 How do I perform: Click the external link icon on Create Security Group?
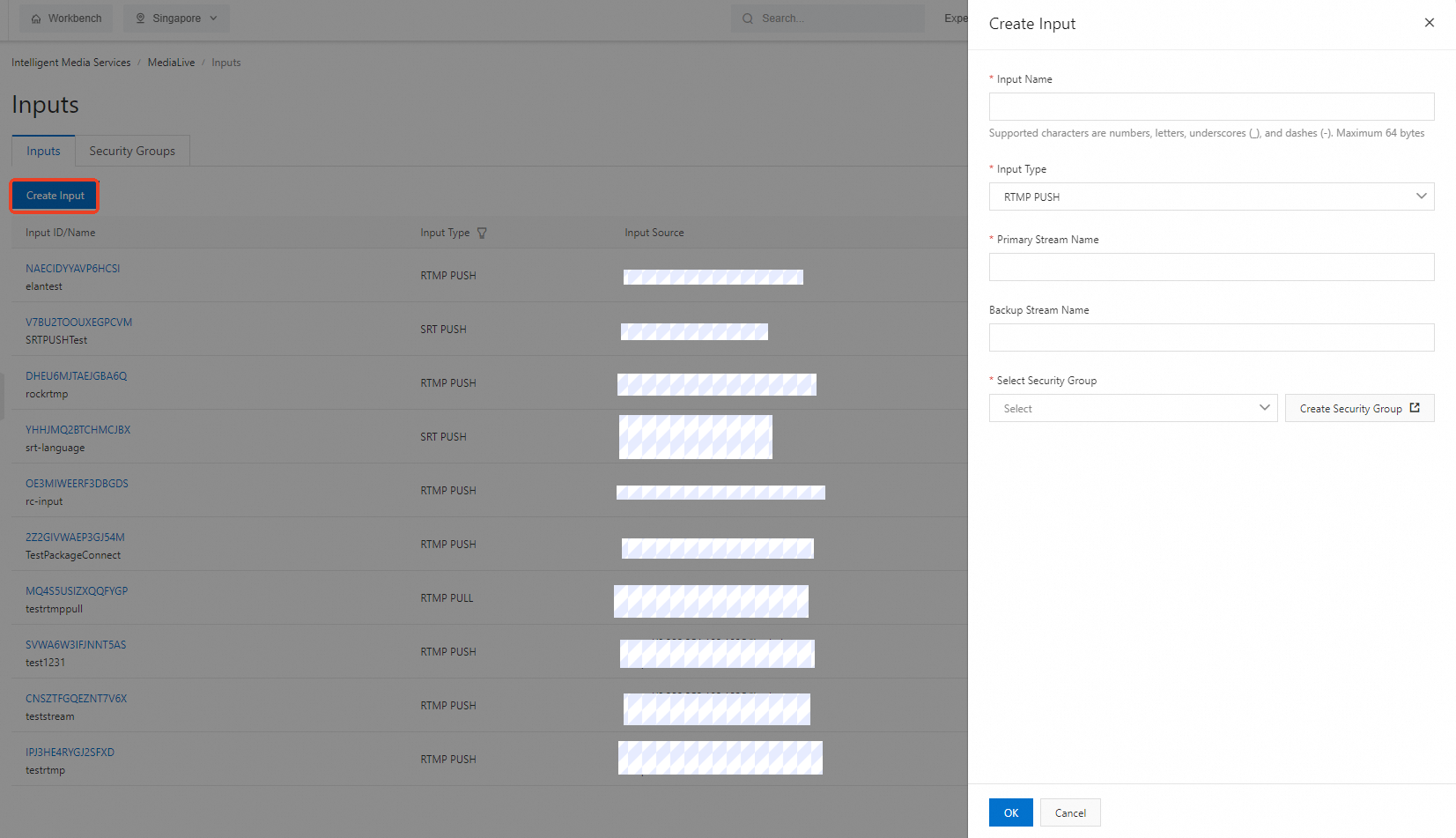(x=1415, y=407)
